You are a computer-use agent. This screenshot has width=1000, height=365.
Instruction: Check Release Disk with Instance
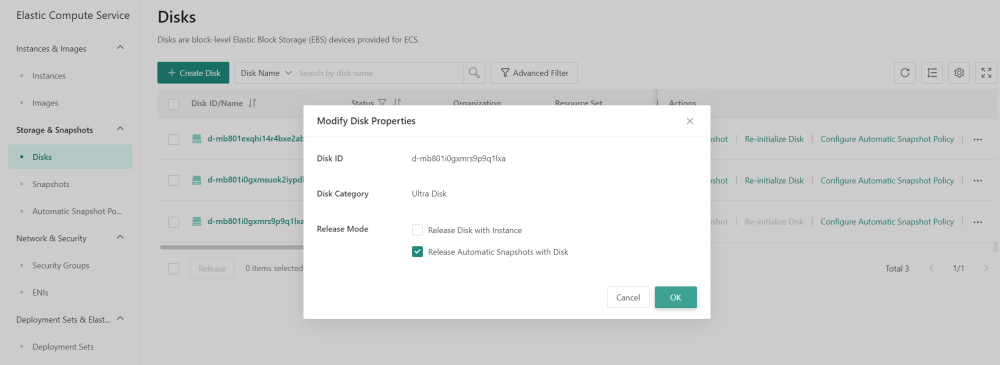[x=418, y=230]
